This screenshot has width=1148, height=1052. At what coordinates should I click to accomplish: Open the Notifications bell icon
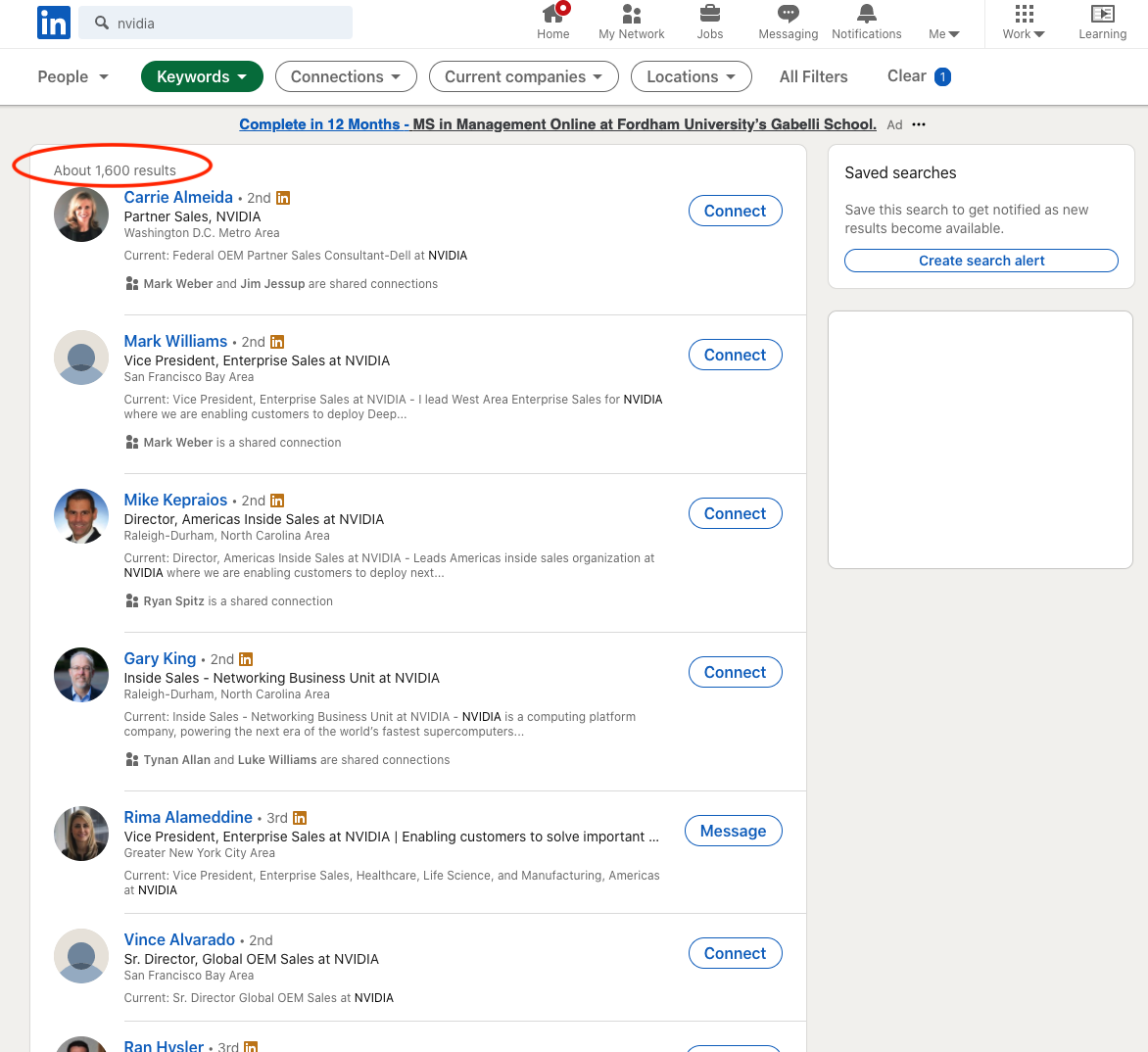coord(866,13)
